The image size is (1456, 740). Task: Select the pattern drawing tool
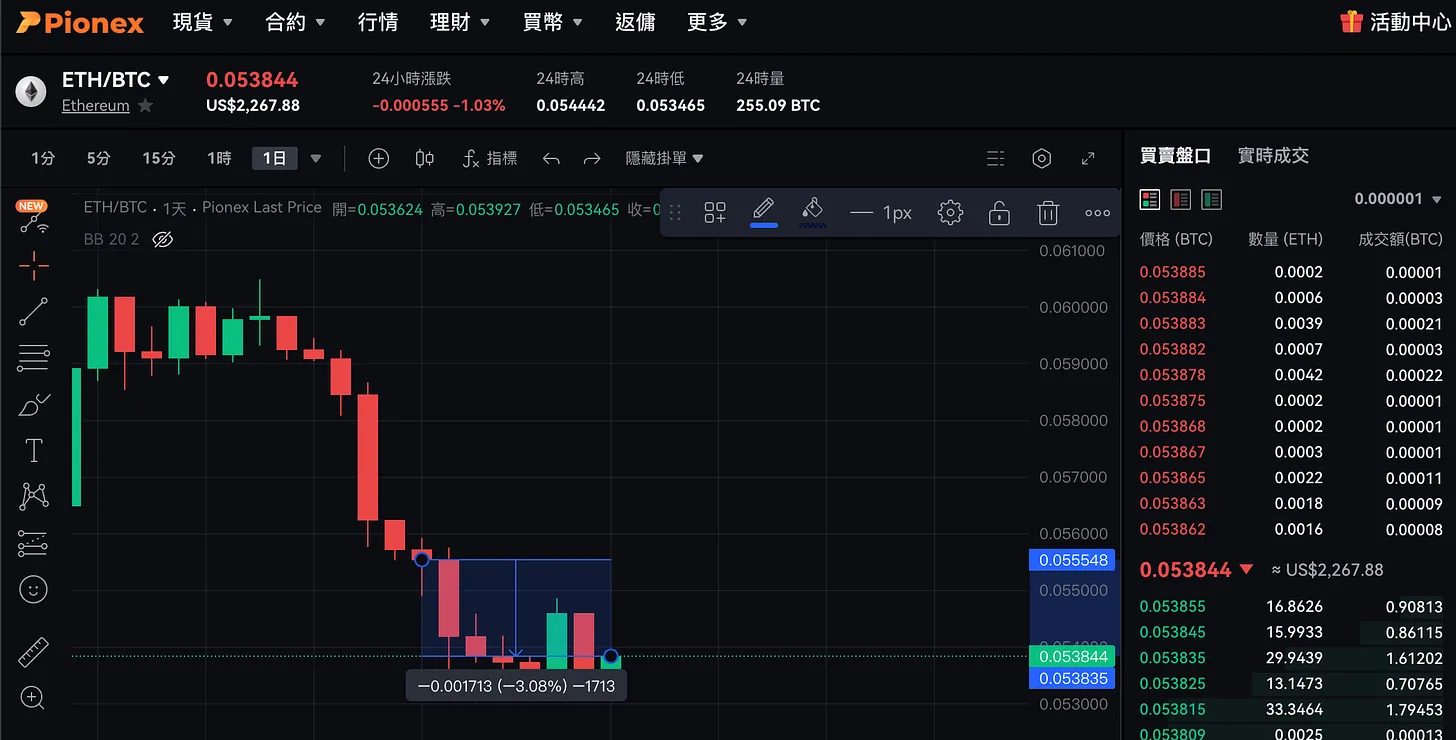33,496
